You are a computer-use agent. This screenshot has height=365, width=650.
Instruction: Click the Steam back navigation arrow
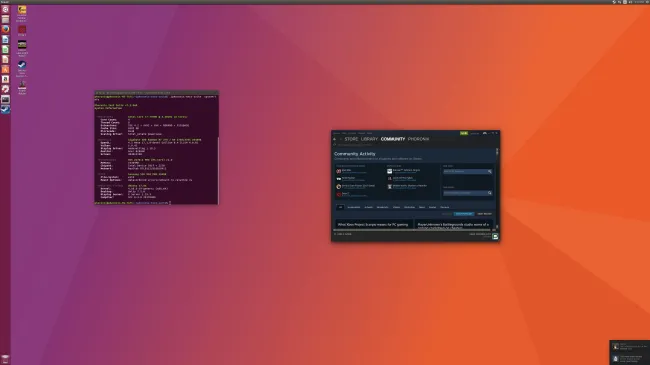point(335,139)
